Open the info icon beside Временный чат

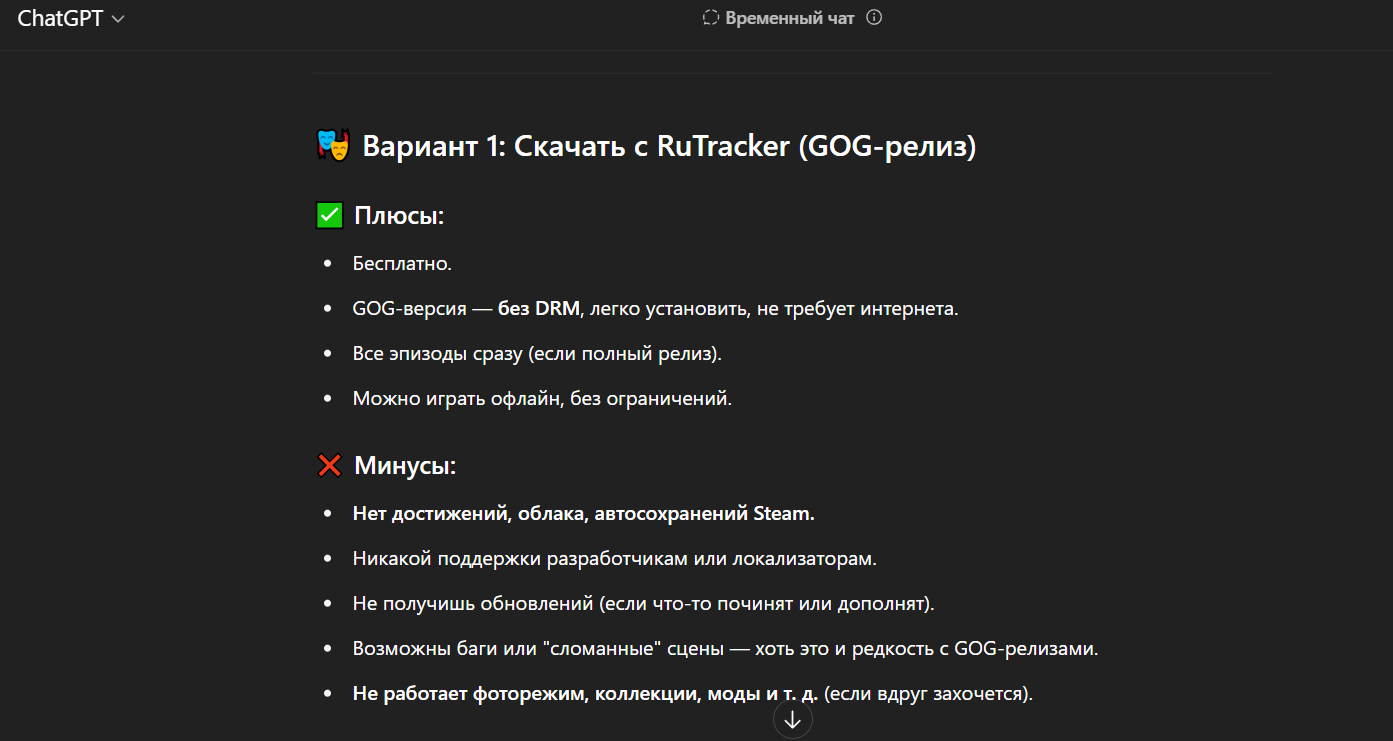click(x=874, y=18)
